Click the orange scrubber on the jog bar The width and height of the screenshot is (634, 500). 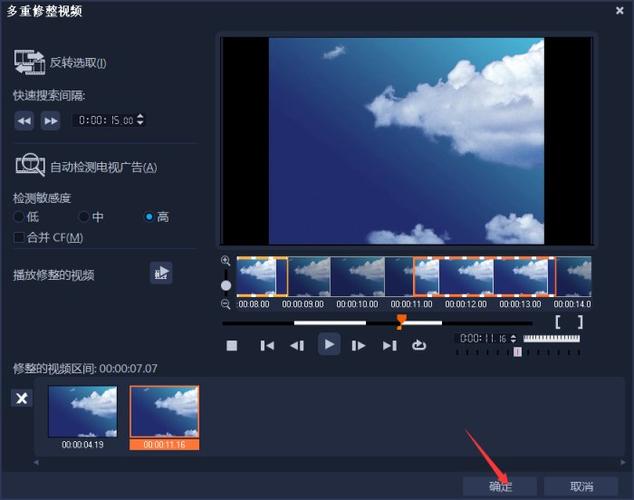[x=401, y=322]
